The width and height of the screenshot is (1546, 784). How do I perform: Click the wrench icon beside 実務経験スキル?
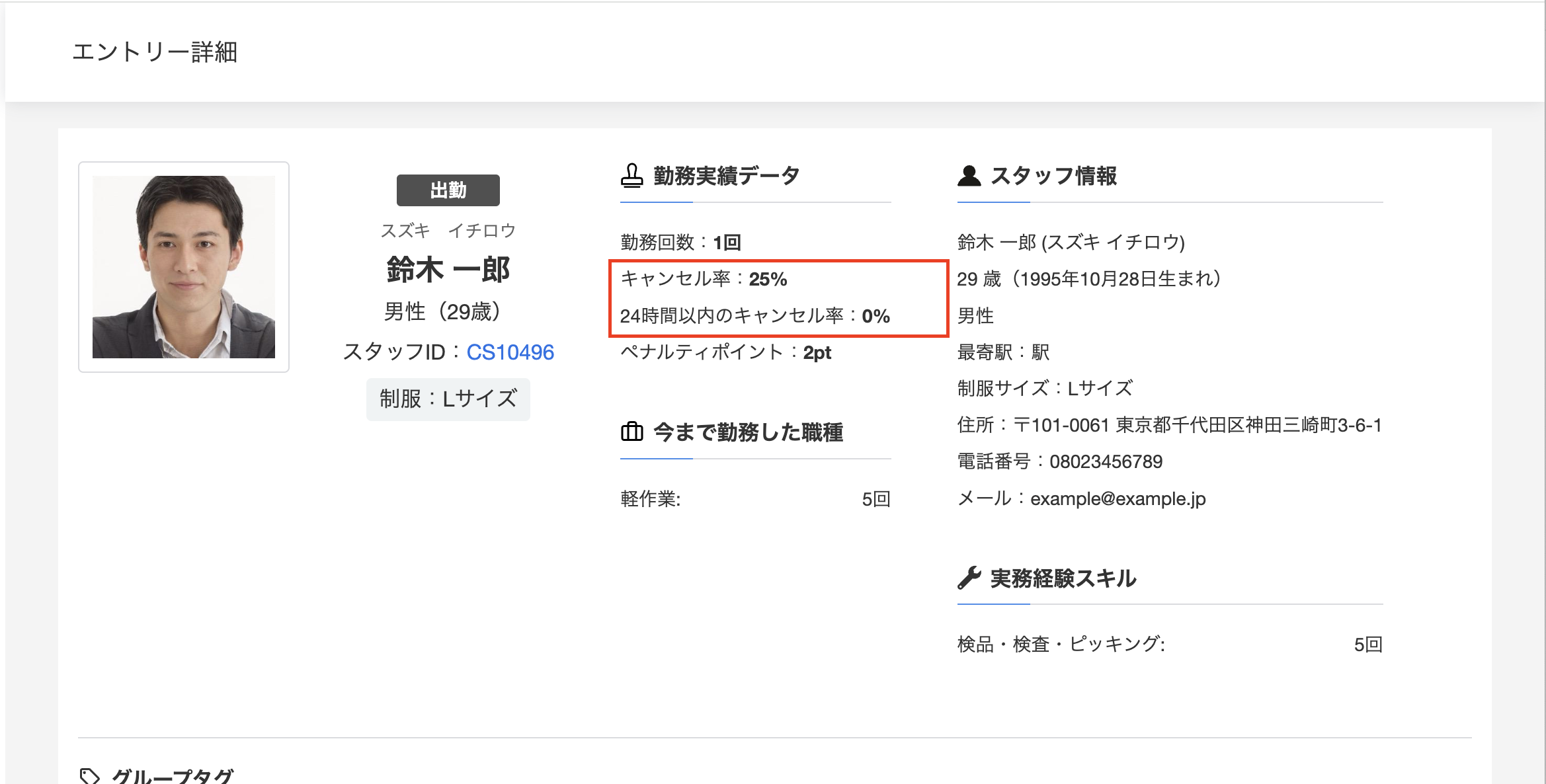coord(969,578)
